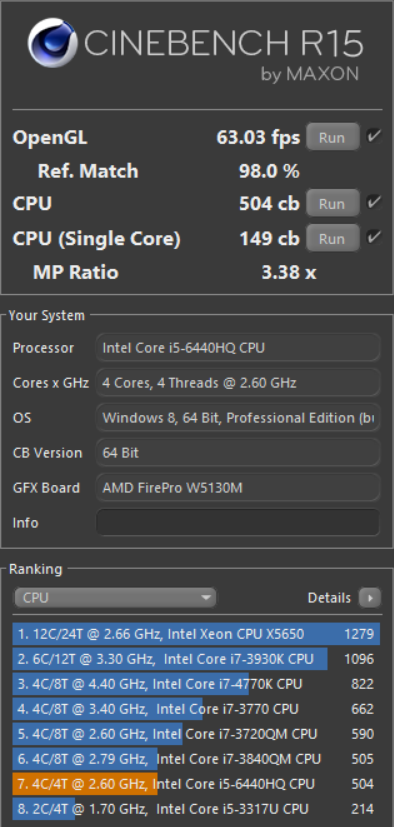Toggle the OpenGL test checkbox

pyautogui.click(x=374, y=137)
